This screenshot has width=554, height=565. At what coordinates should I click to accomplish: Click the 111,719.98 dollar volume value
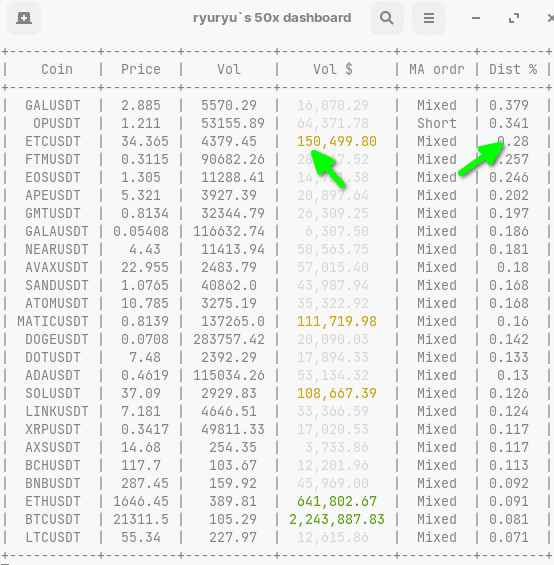coord(337,321)
